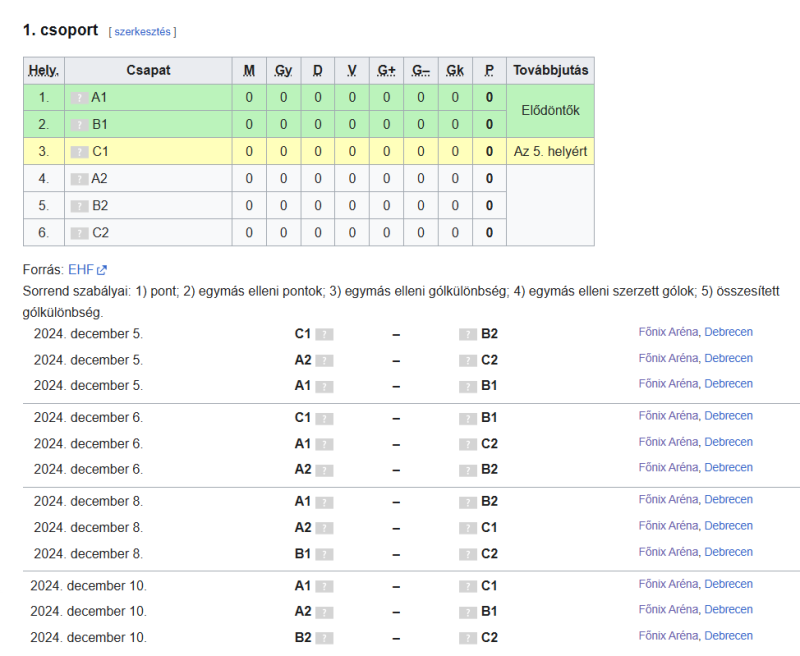This screenshot has height=656, width=800.
Task: Click the Az 5. helyért cell
Action: tap(551, 152)
